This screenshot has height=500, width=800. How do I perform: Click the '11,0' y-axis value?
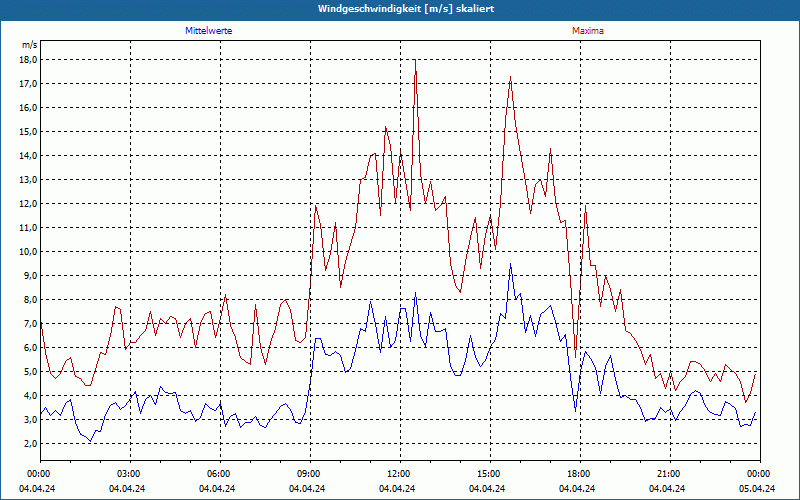(29, 228)
